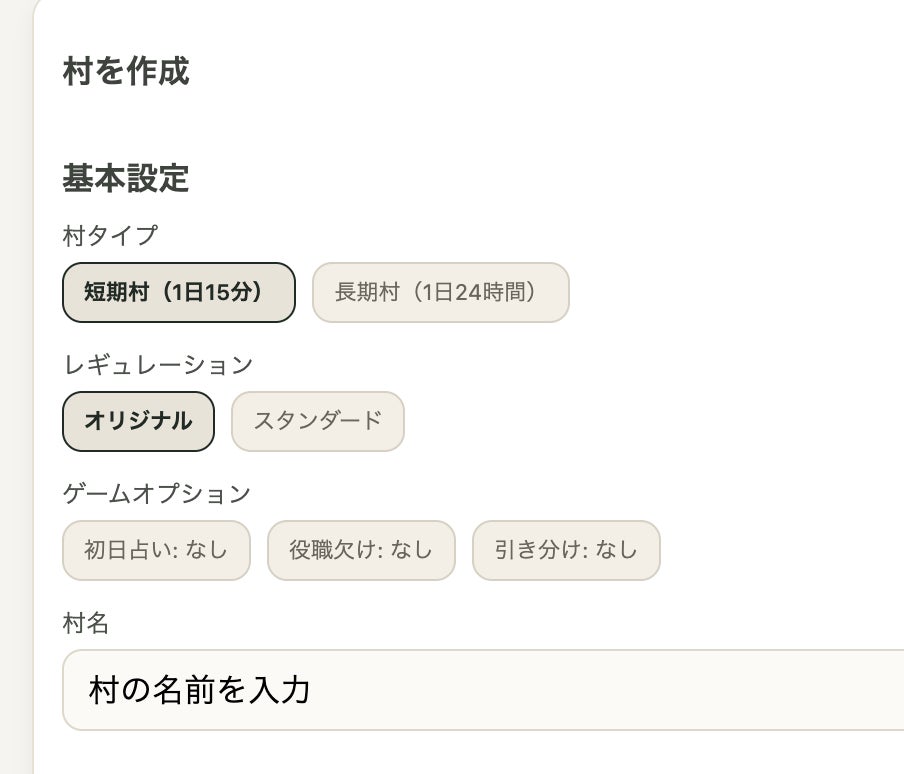The height and width of the screenshot is (774, 904).
Task: Toggle the 引き分け: なし option
Action: [566, 550]
